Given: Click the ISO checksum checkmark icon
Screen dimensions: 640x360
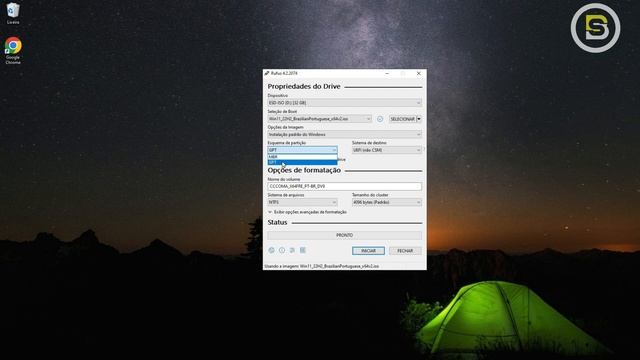Looking at the screenshot, I should click(380, 119).
